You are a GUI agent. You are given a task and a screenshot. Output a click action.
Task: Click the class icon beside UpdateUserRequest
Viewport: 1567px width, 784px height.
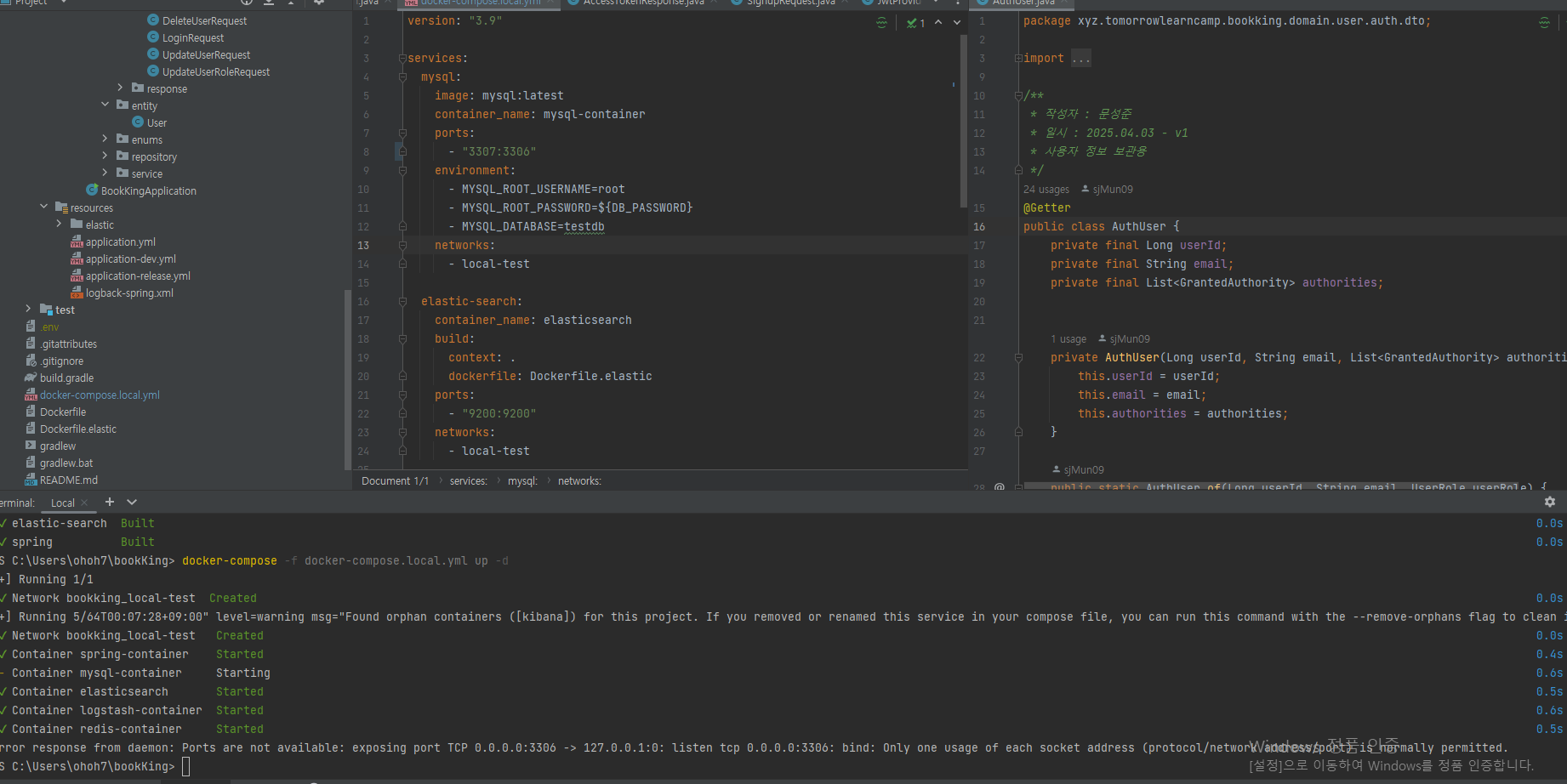point(153,54)
